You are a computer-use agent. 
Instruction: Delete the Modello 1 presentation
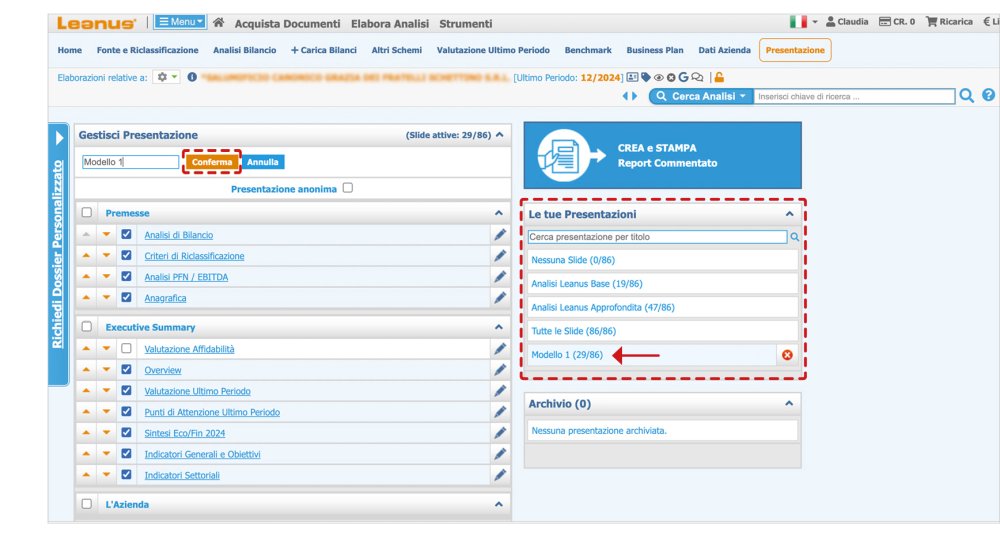787,355
